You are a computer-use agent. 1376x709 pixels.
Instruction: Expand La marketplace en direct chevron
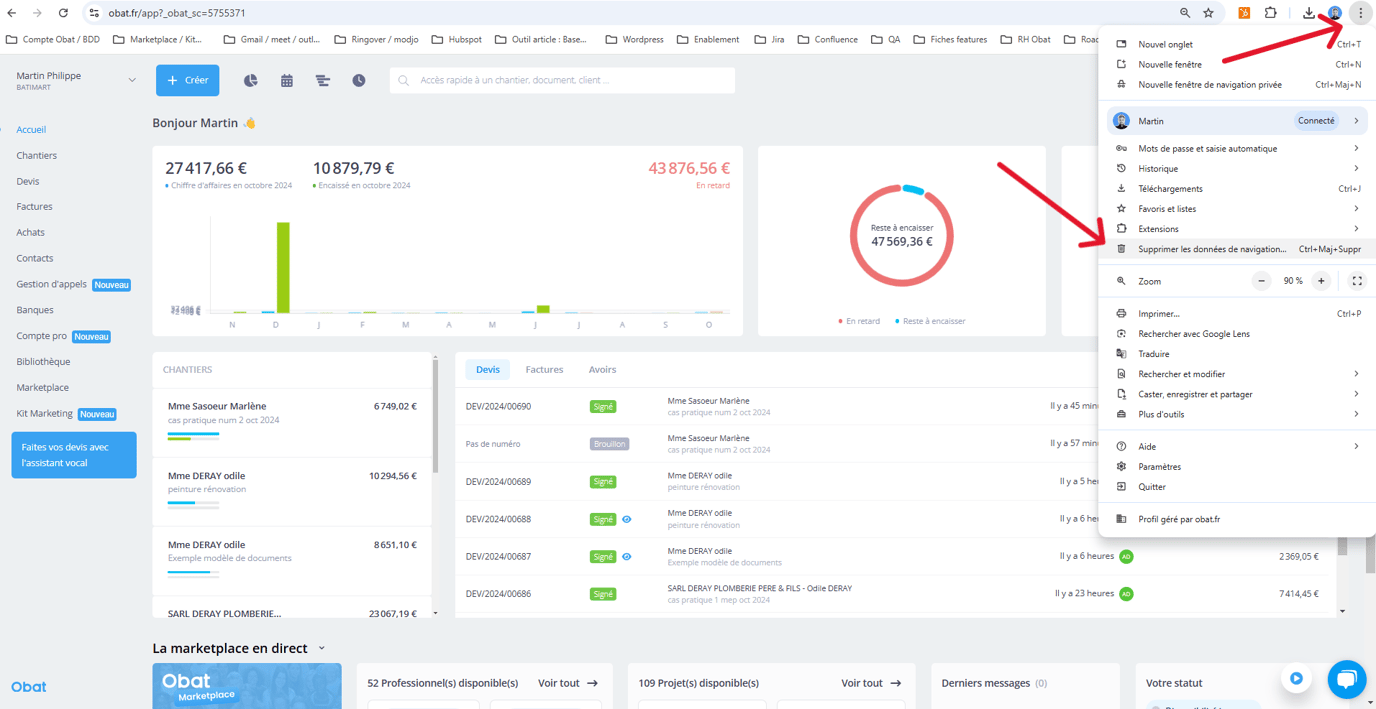tap(322, 648)
